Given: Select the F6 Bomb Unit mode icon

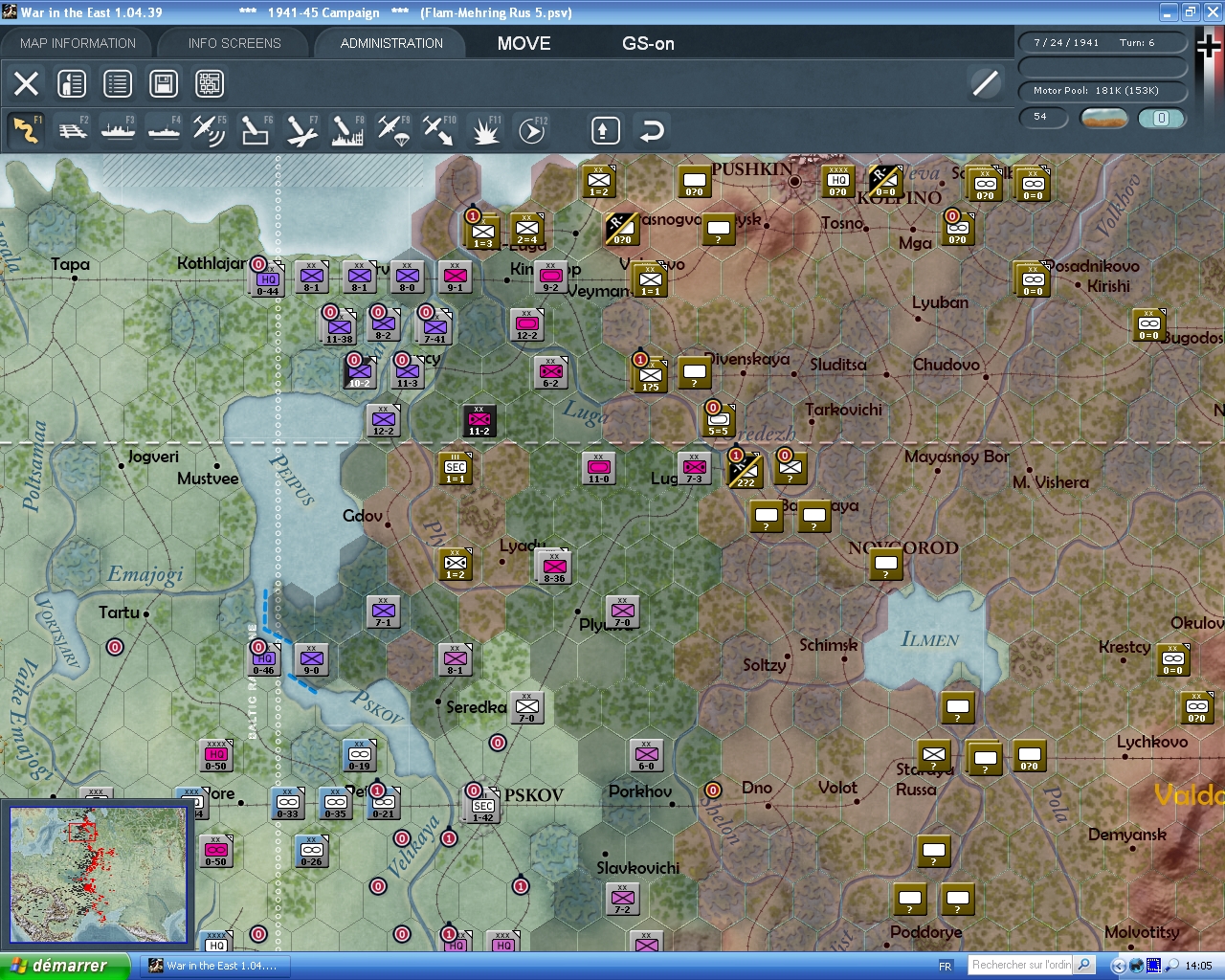Looking at the screenshot, I should coord(256,130).
